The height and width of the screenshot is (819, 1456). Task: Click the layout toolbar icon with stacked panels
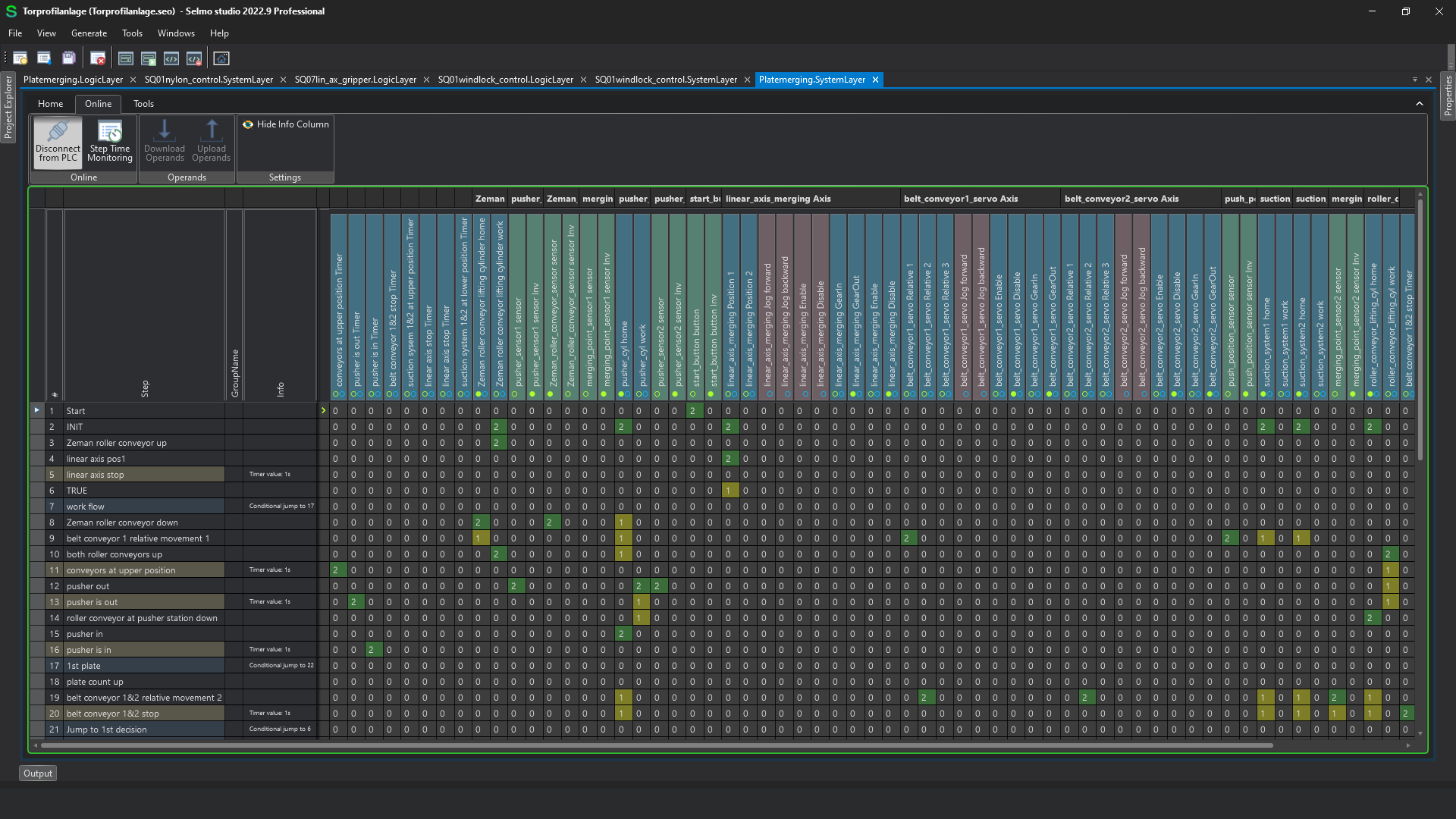[x=126, y=58]
